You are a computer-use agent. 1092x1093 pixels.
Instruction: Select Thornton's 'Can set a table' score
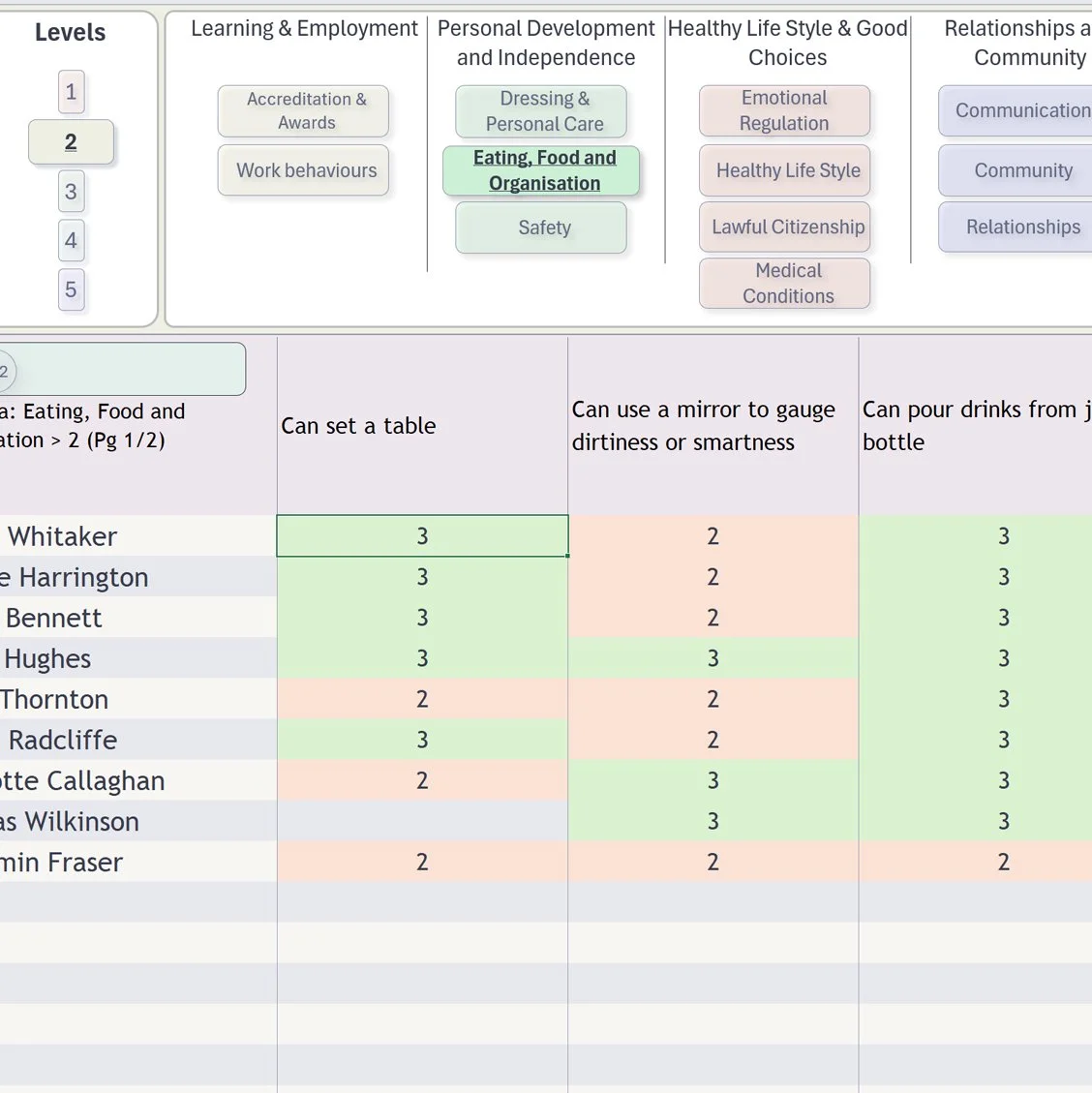point(422,699)
